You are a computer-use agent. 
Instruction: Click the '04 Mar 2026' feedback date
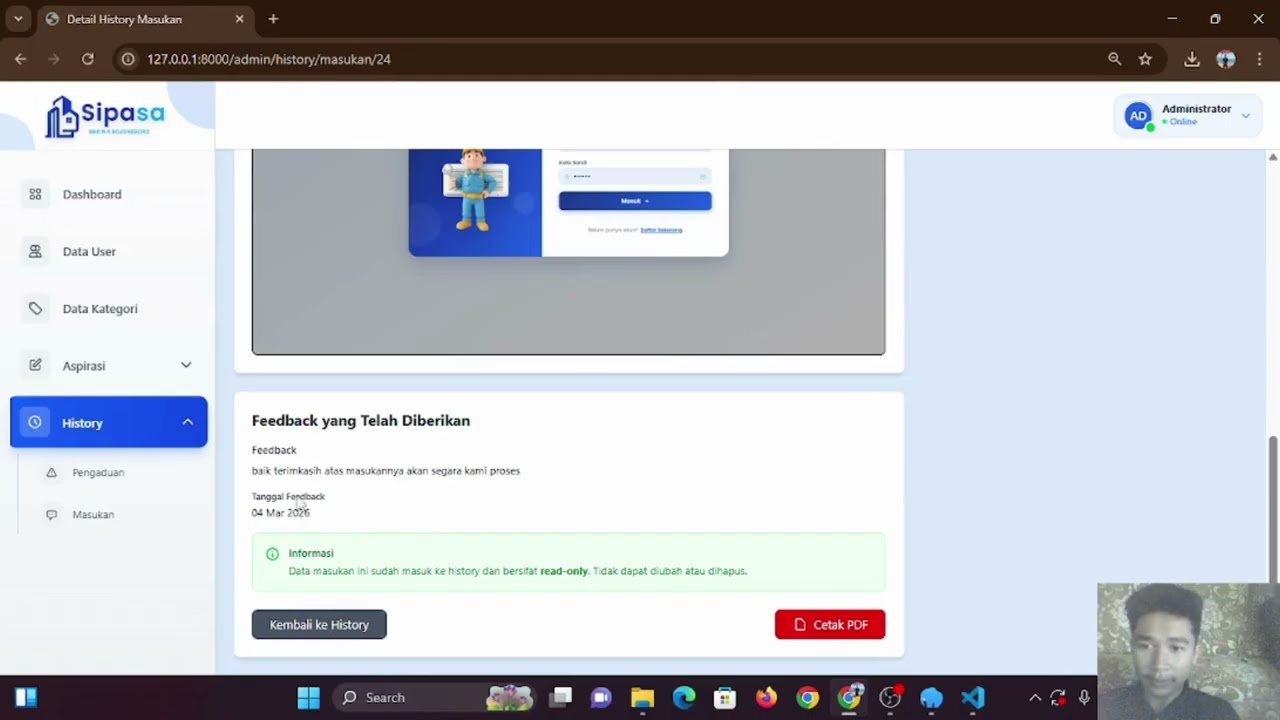click(281, 512)
